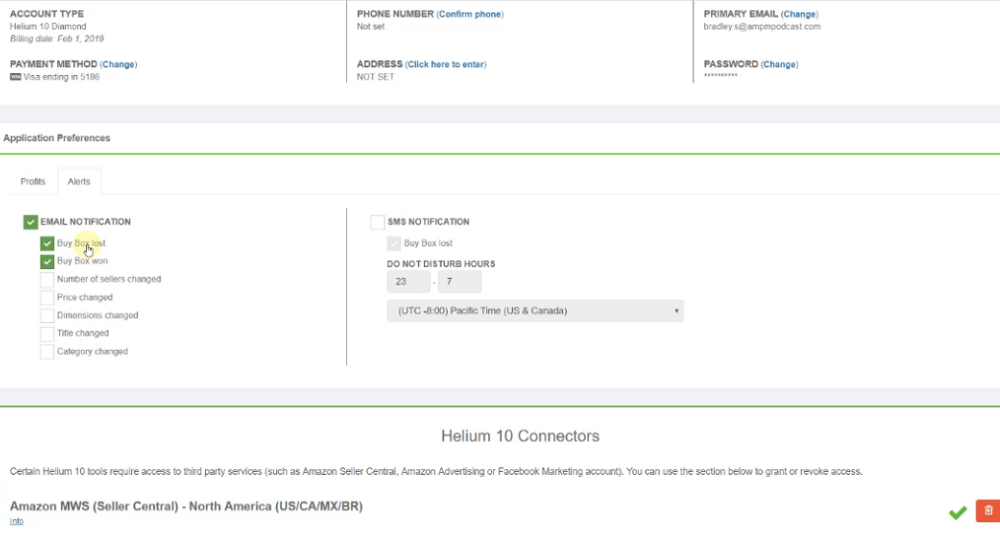Enable Number of sellers changed alert
Image resolution: width=1000 pixels, height=538 pixels.
(47, 279)
